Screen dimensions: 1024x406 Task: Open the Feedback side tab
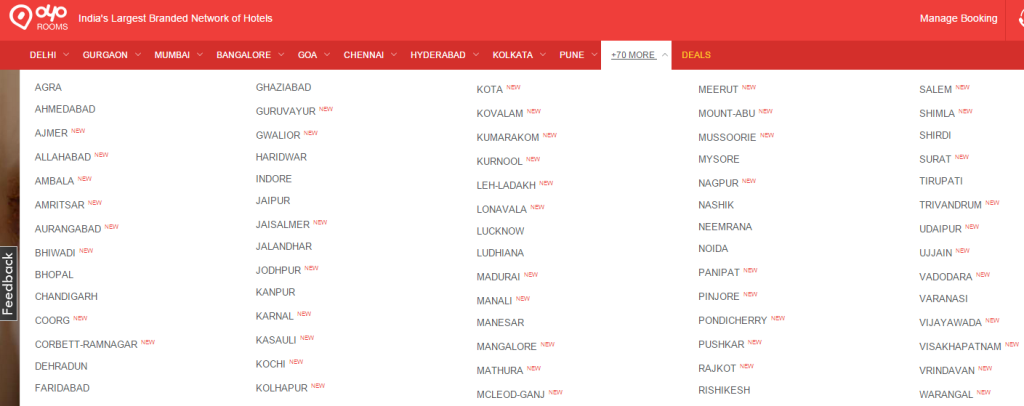[x=8, y=284]
